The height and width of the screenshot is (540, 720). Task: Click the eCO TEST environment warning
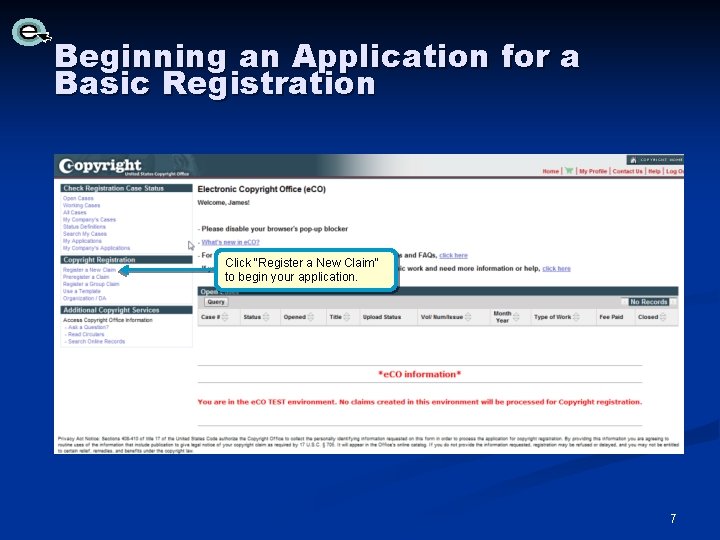click(x=420, y=402)
